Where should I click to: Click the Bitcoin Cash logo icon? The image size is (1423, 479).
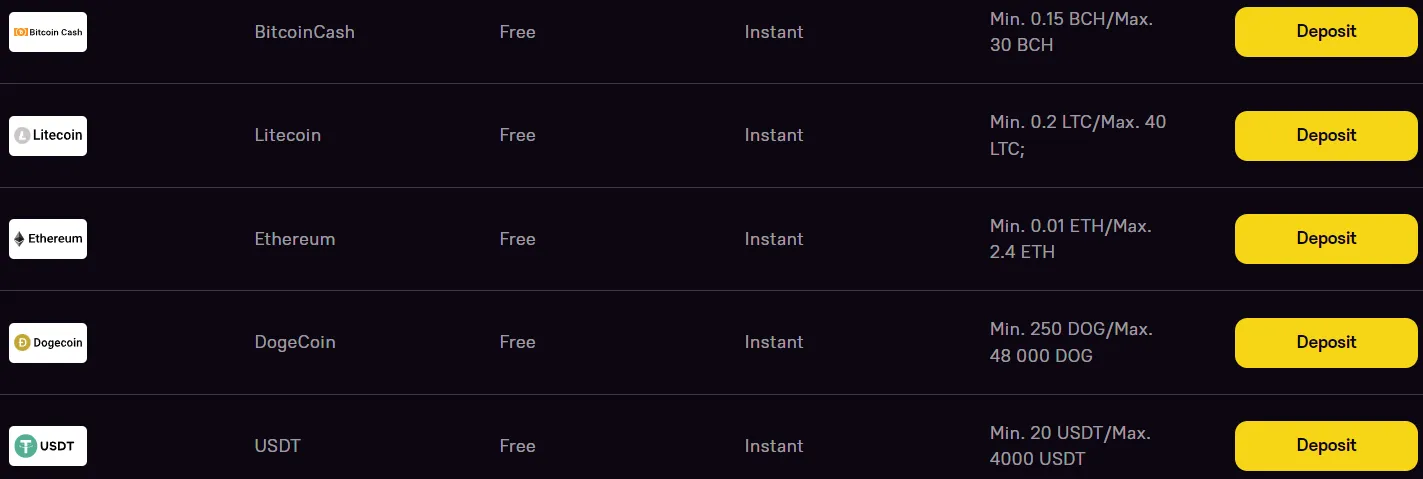tap(48, 32)
